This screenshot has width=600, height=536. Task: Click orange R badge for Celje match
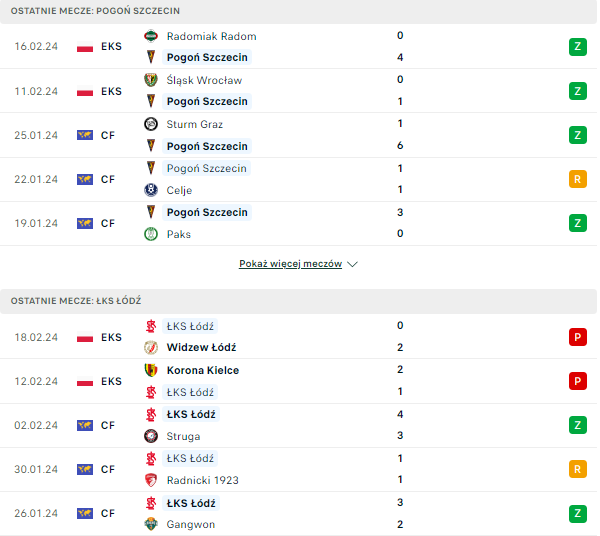coord(577,179)
